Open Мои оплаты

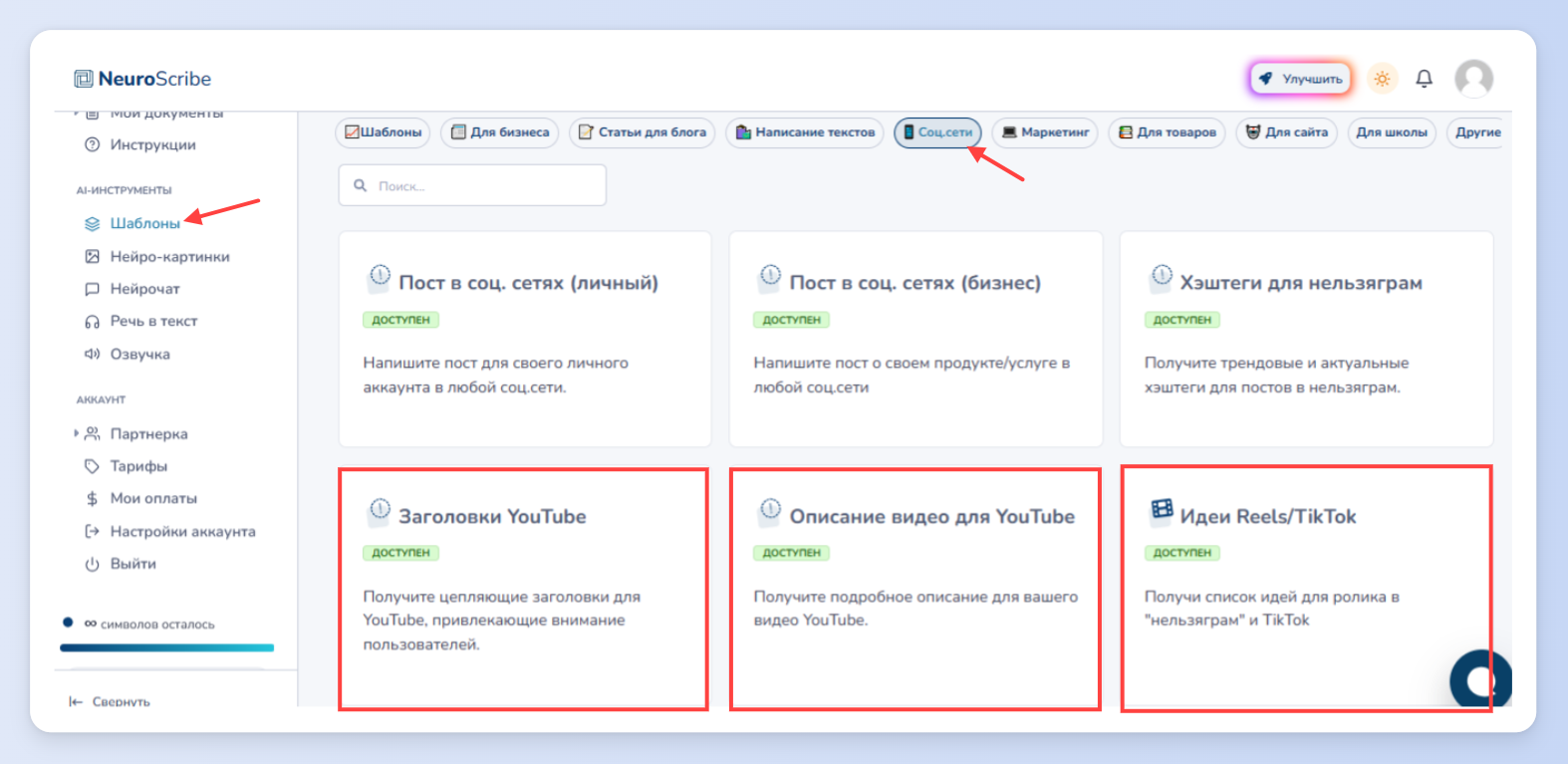pos(153,498)
